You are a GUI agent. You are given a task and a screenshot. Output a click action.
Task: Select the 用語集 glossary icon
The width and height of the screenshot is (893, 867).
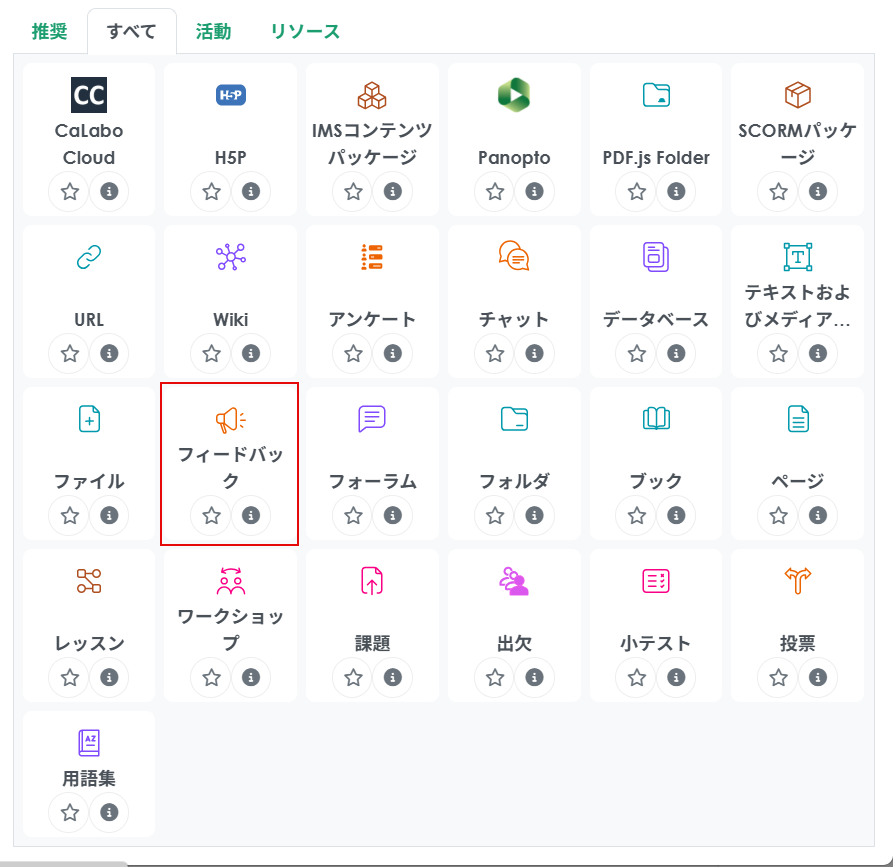89,743
